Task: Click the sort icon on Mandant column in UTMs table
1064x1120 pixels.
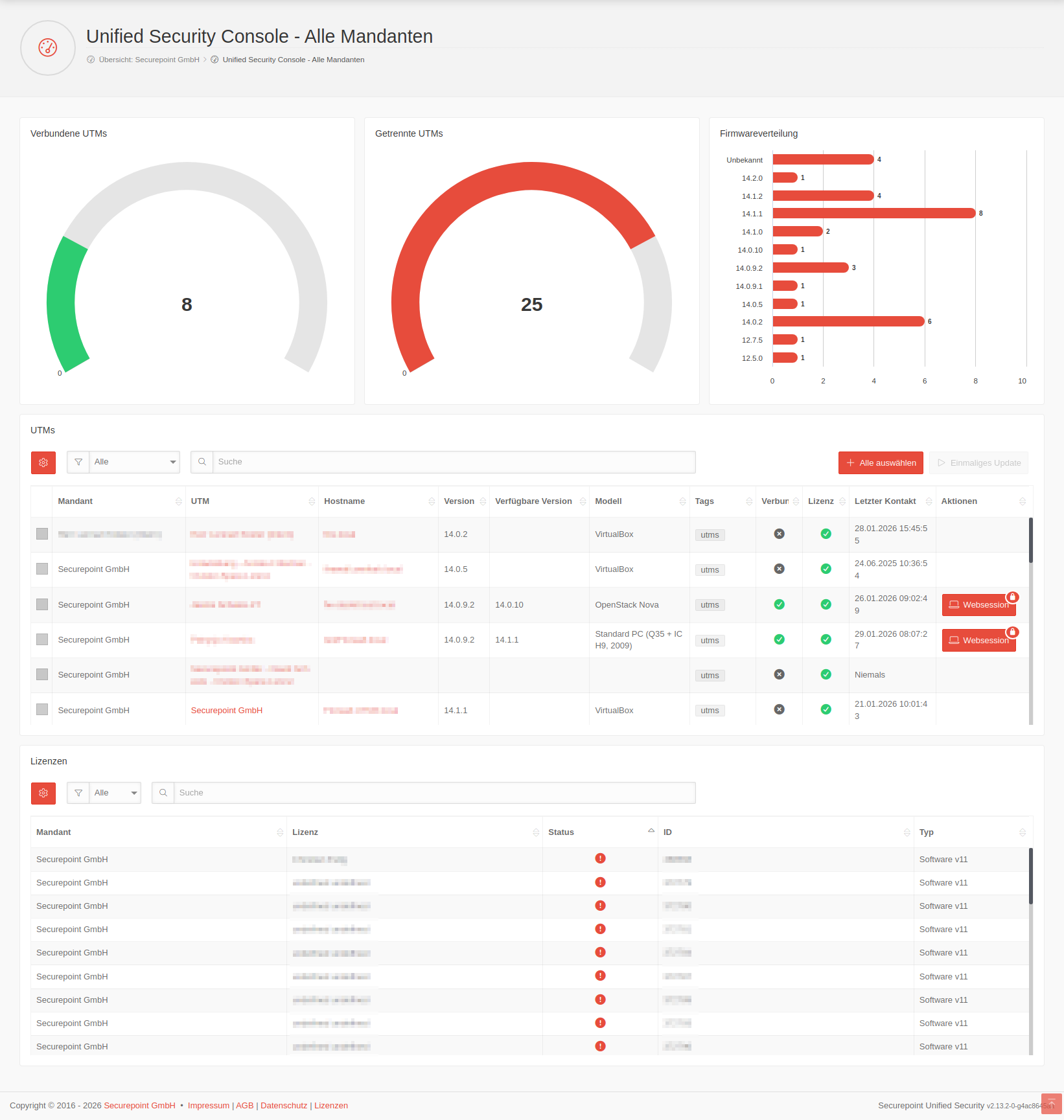Action: tap(178, 501)
